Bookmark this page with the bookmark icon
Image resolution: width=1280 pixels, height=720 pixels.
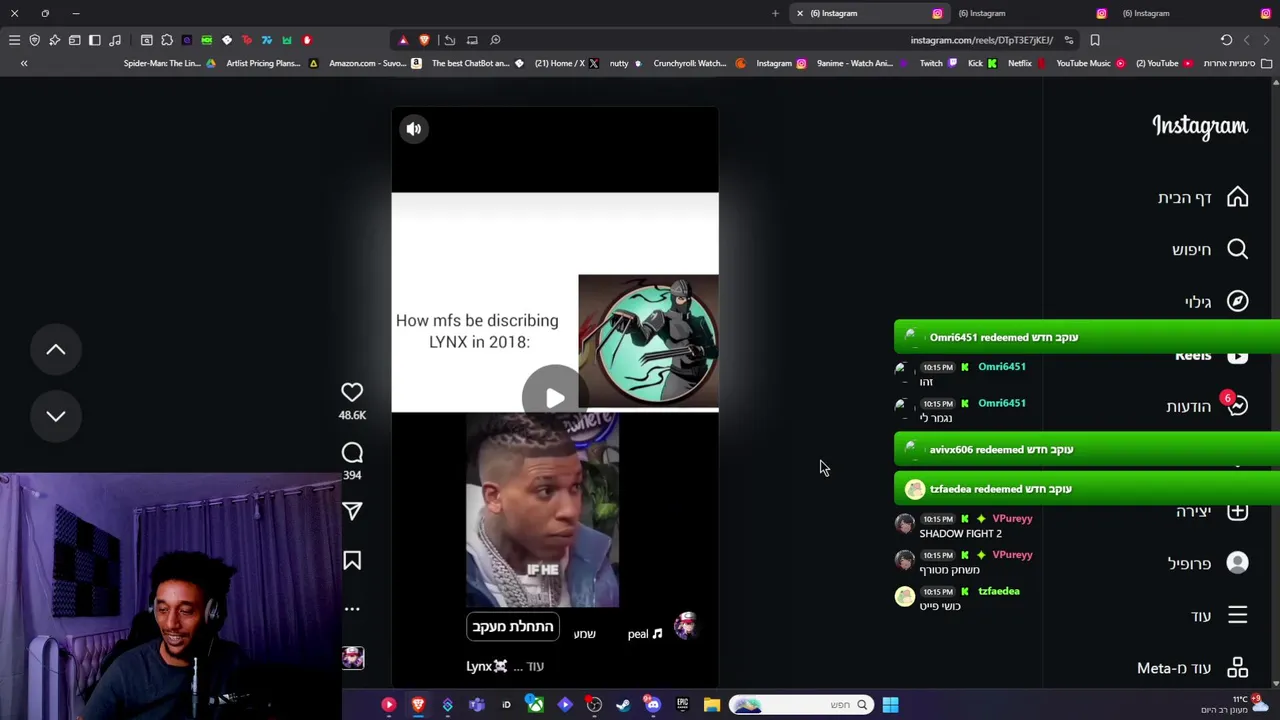coord(1095,40)
